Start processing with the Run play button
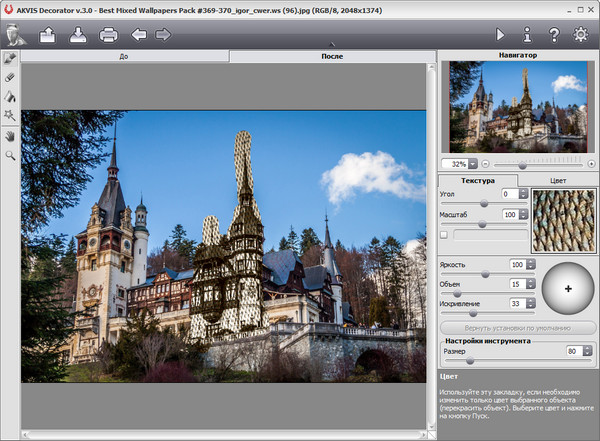The width and height of the screenshot is (600, 441). coord(501,35)
